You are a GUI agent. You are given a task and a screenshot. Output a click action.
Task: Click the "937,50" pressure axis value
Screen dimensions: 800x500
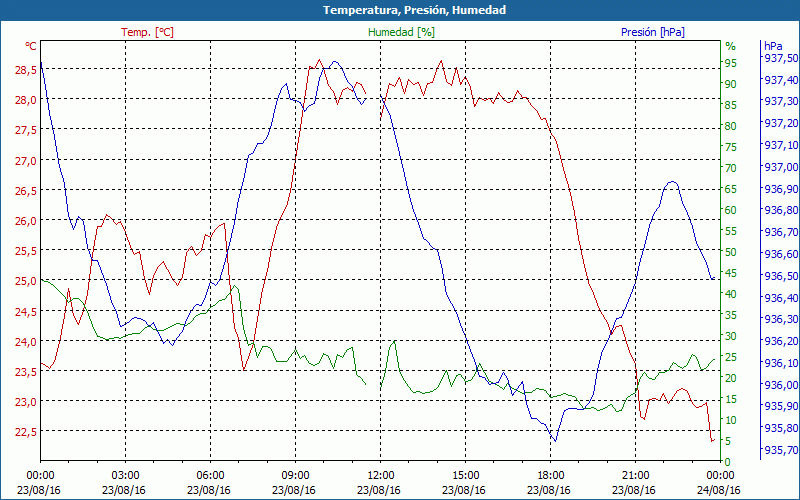(x=781, y=58)
